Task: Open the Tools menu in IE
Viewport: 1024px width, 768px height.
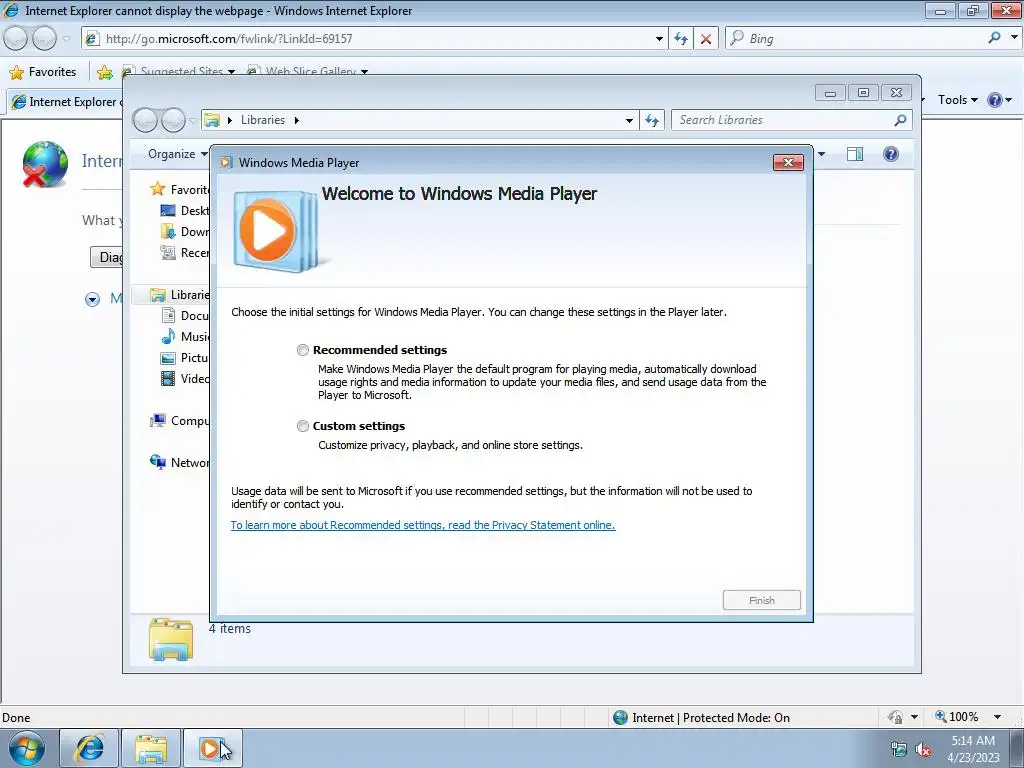Action: coord(957,100)
